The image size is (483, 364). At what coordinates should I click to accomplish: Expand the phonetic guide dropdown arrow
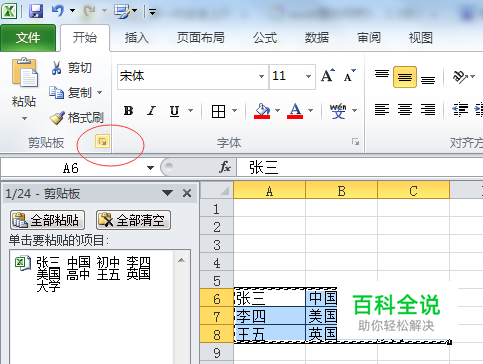tap(354, 110)
